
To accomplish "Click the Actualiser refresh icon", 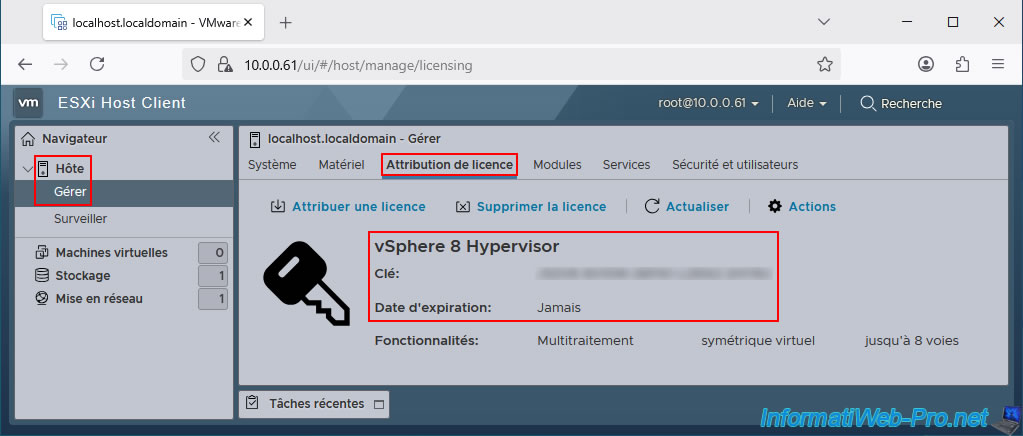I will [652, 206].
